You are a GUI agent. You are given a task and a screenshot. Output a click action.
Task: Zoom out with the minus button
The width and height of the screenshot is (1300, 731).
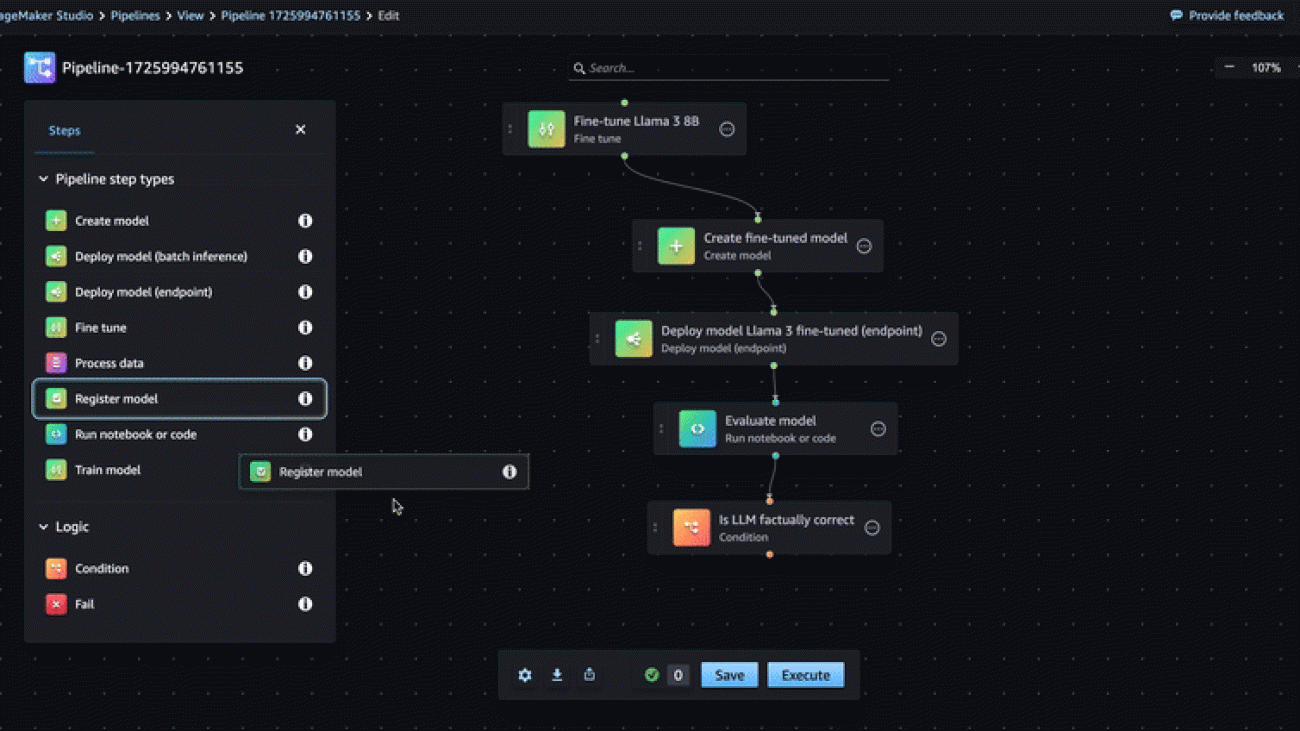tap(1229, 67)
